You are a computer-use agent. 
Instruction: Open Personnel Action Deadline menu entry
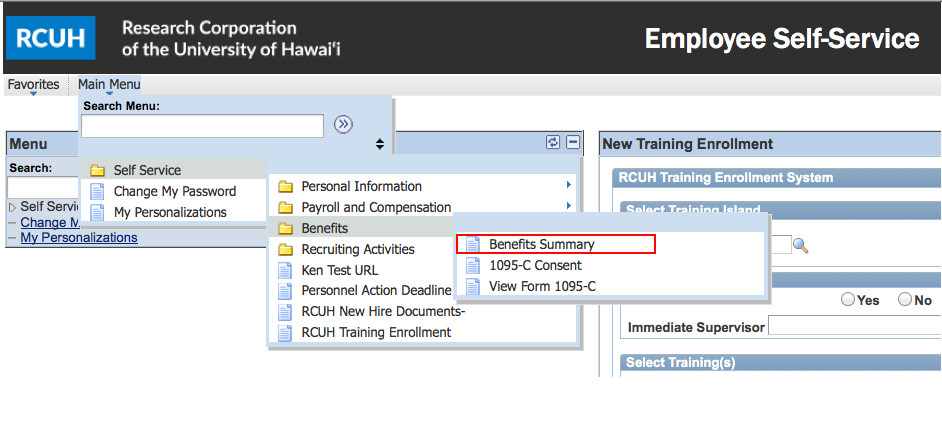coord(376,290)
